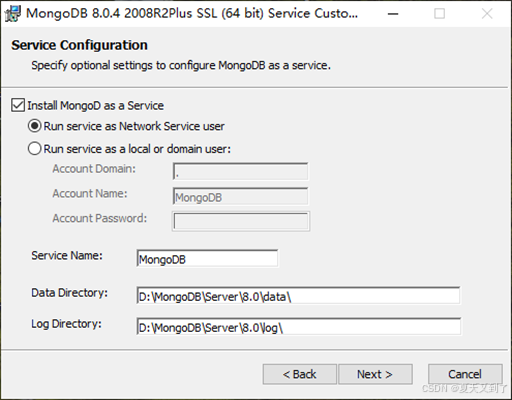Close the installer window
Image resolution: width=512 pixels, height=400 pixels.
coord(487,14)
